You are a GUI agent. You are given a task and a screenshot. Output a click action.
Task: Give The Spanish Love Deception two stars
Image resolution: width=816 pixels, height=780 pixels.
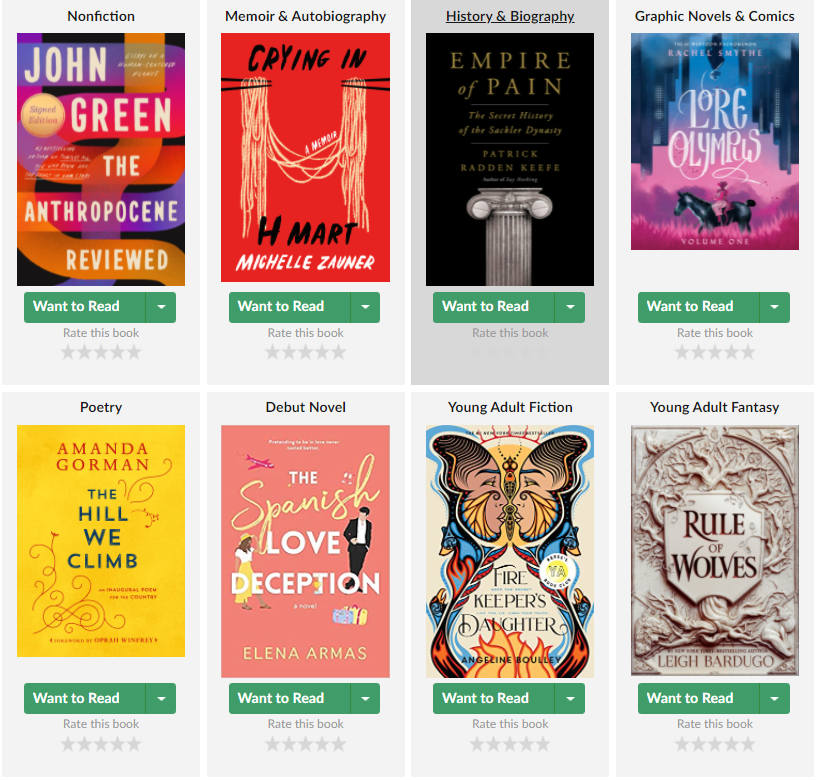289,744
